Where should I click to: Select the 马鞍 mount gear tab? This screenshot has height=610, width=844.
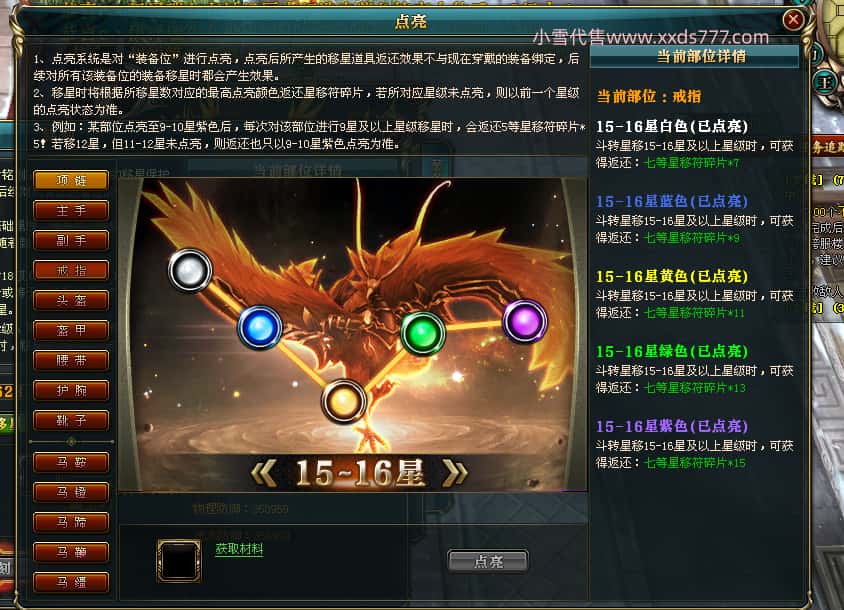click(71, 462)
